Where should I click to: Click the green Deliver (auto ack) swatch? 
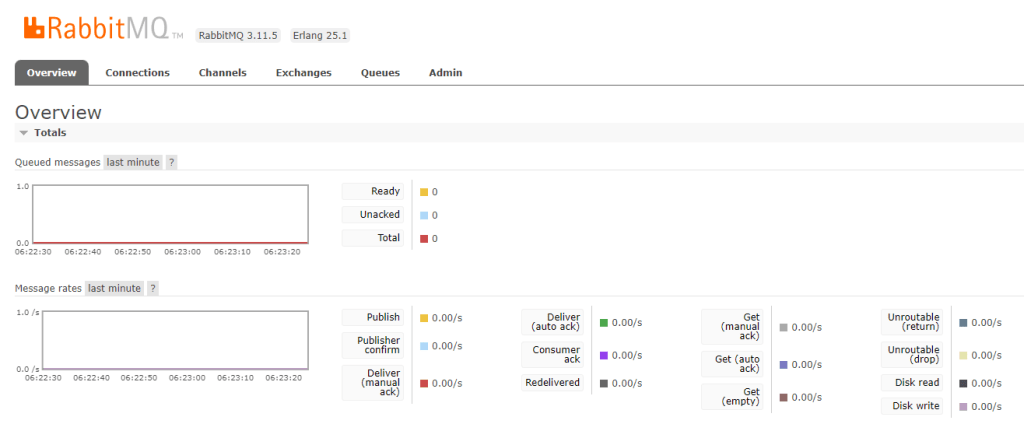[604, 323]
